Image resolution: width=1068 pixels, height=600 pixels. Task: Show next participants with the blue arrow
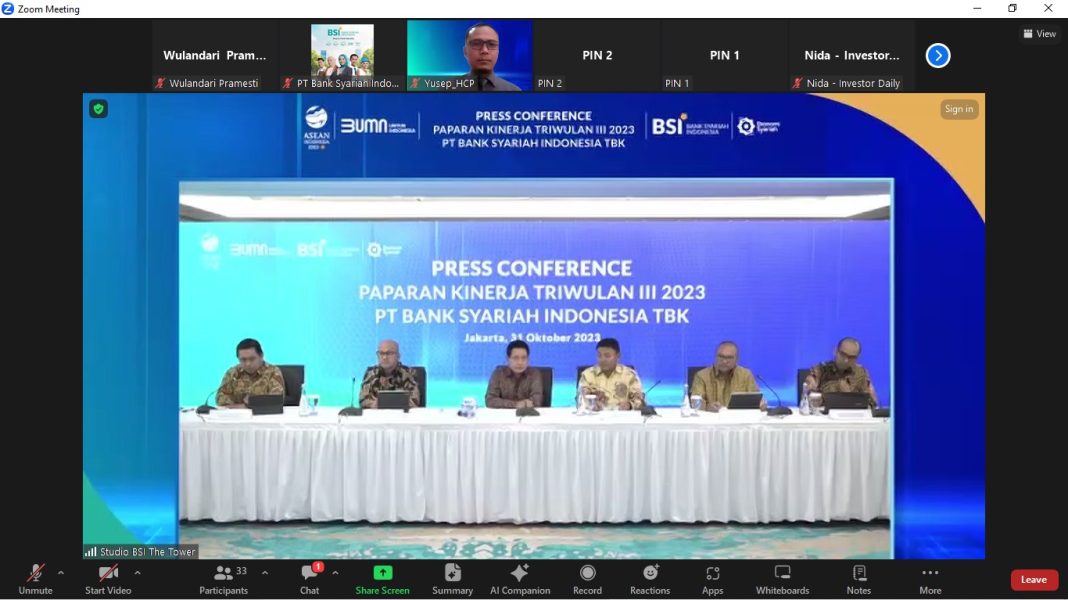[938, 56]
